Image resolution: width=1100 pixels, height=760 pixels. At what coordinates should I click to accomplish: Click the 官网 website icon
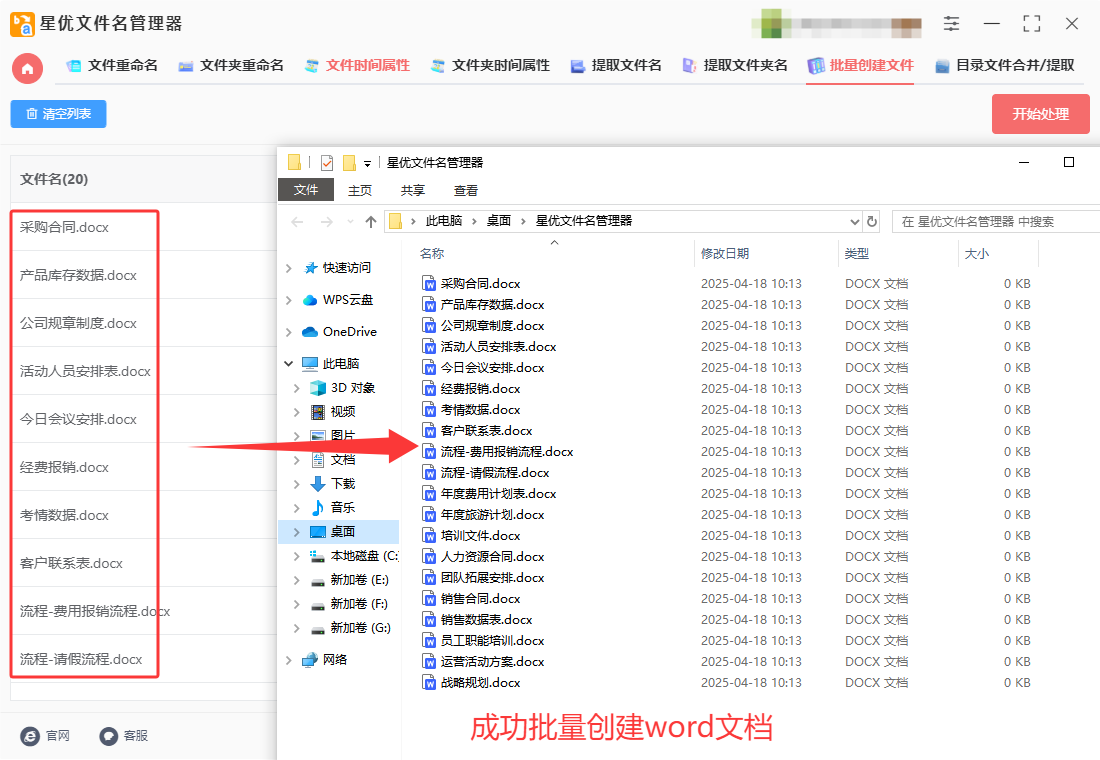click(30, 736)
